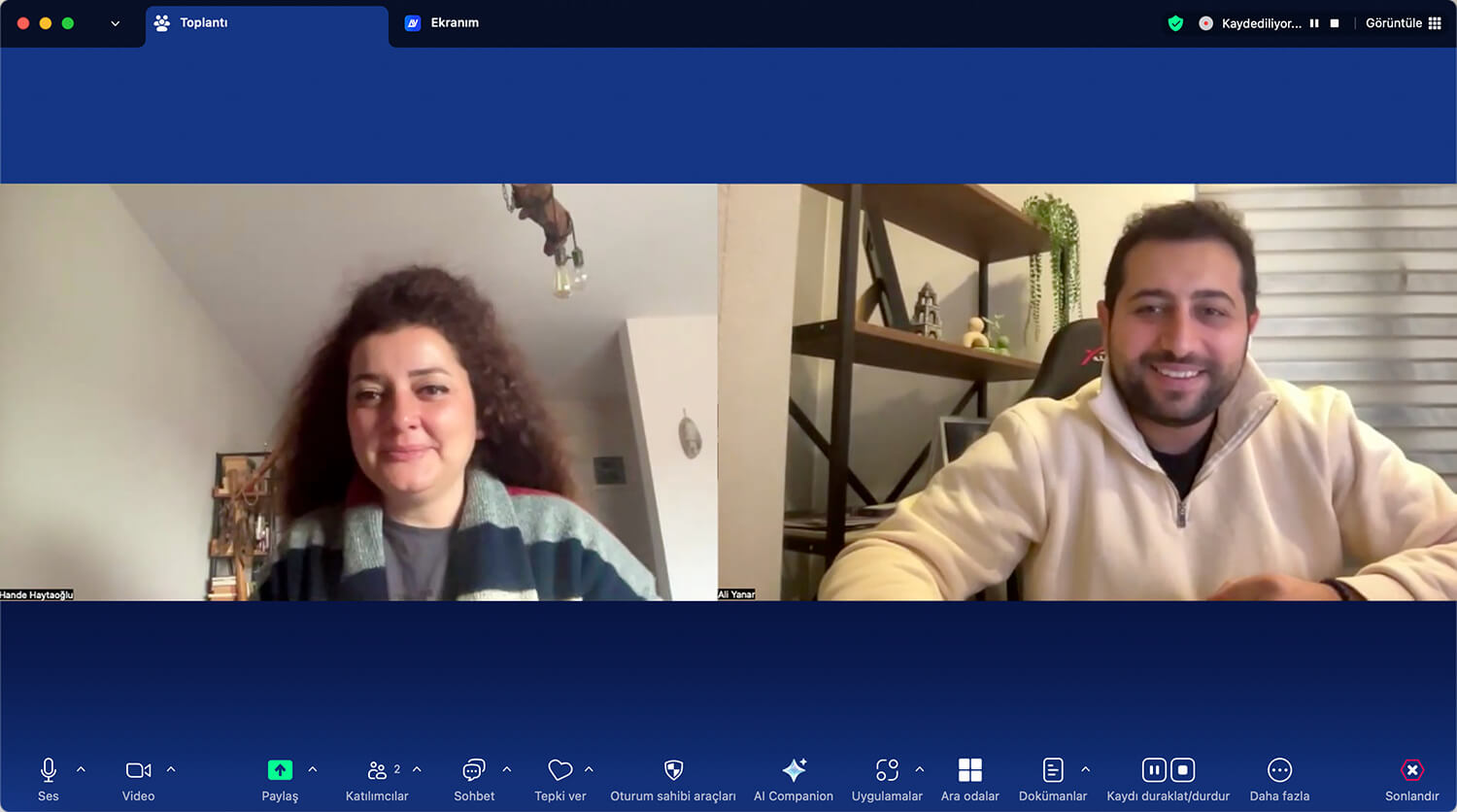Expand the share options arrow beside Paylaş

coord(313,769)
